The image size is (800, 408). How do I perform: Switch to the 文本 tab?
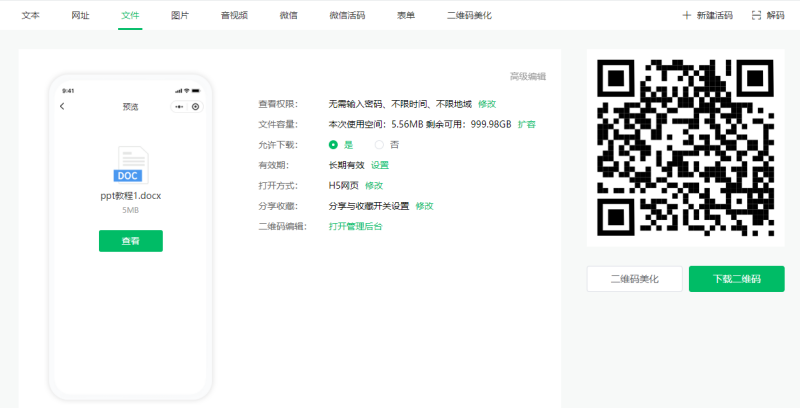[x=31, y=16]
